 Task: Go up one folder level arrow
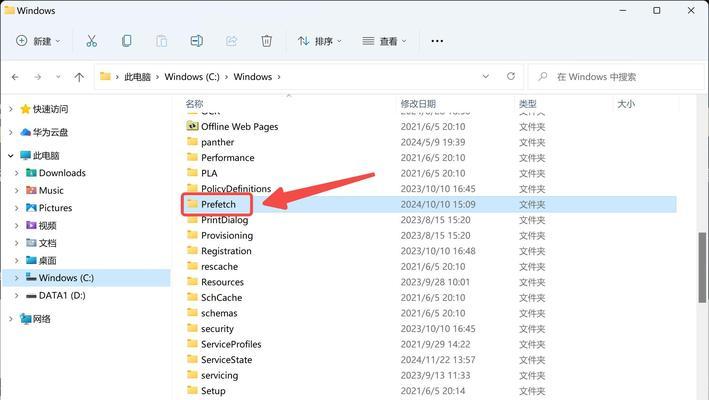click(79, 77)
